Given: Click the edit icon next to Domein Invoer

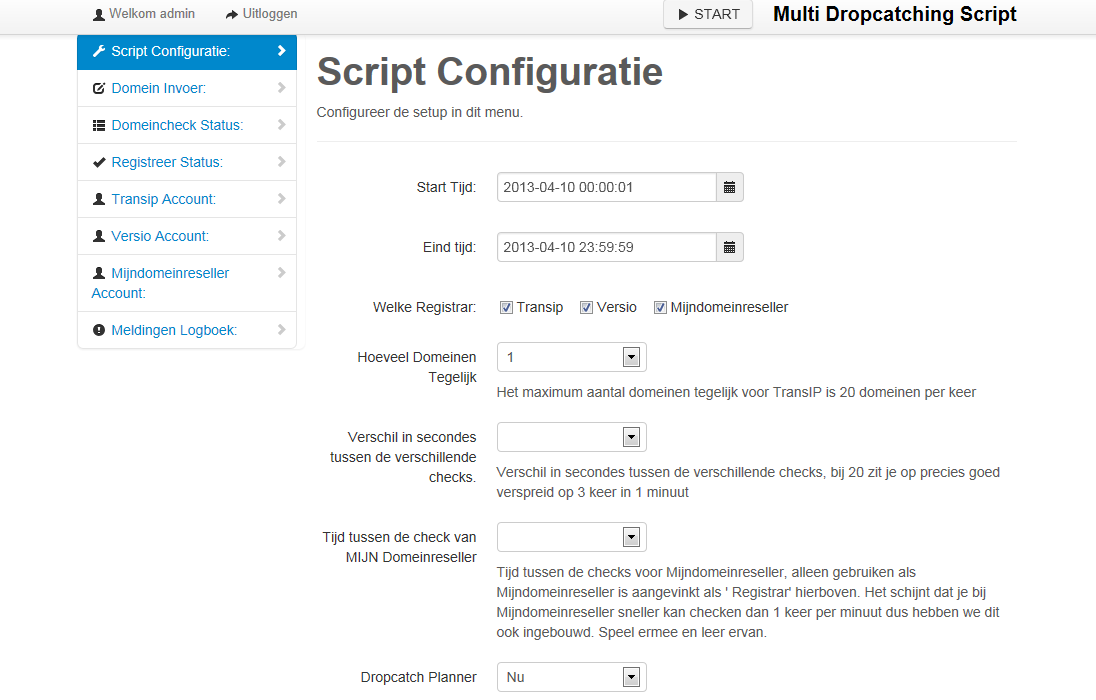Looking at the screenshot, I should point(98,88).
